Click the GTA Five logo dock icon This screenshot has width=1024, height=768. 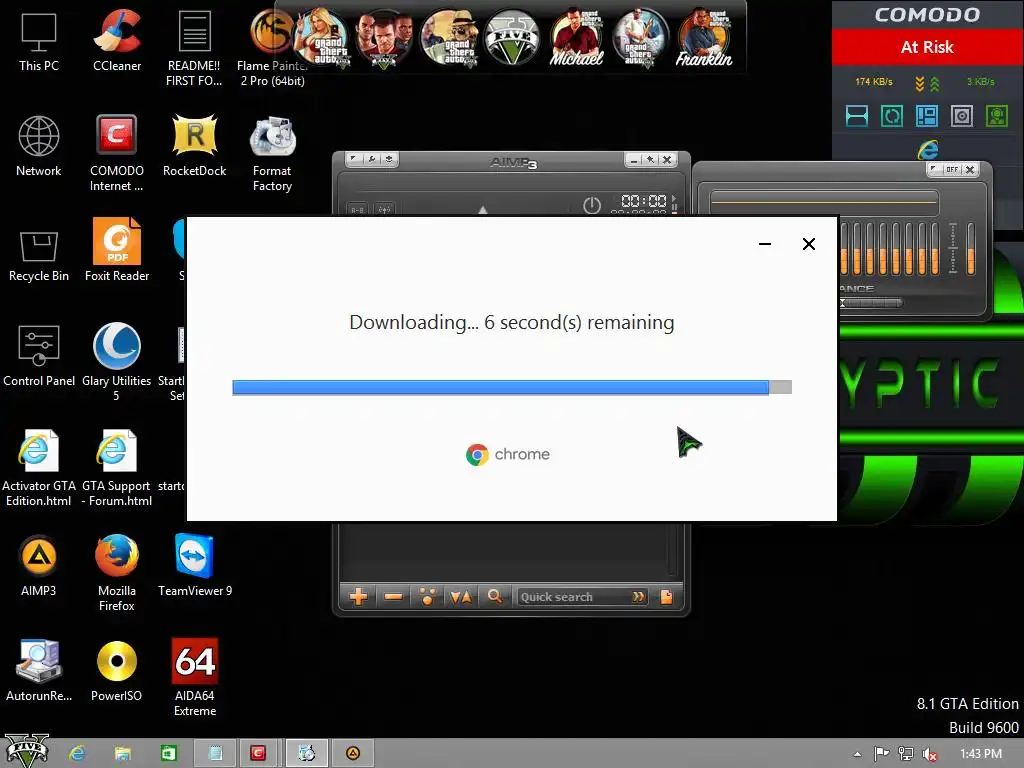513,38
